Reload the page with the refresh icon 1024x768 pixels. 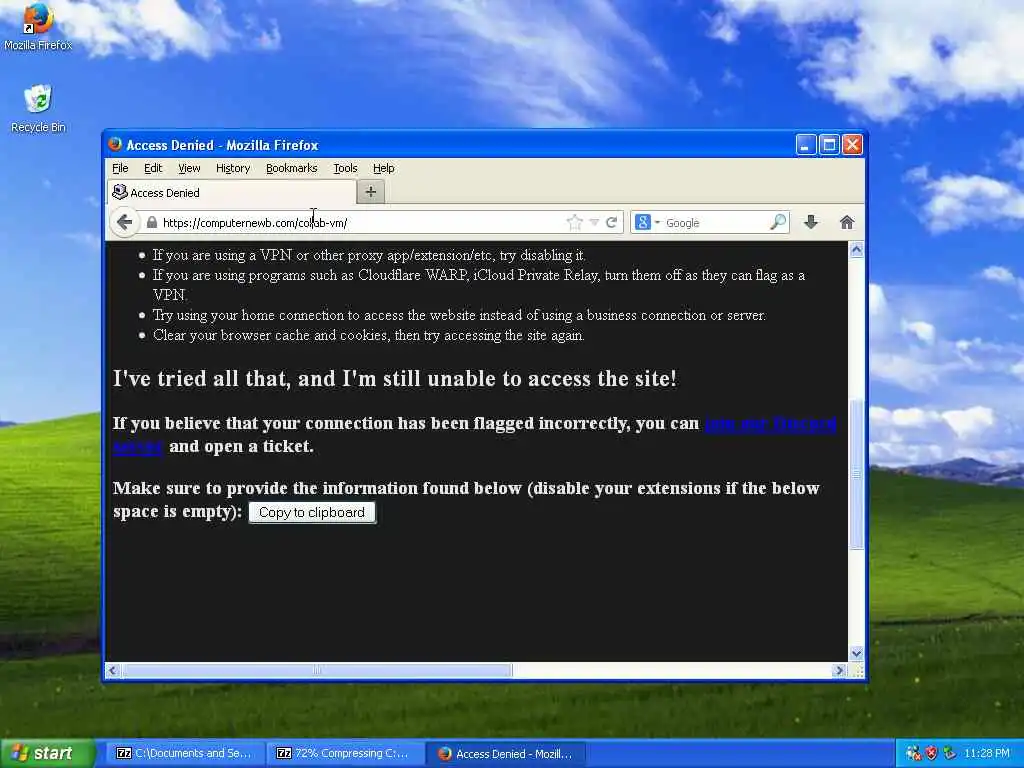point(611,223)
